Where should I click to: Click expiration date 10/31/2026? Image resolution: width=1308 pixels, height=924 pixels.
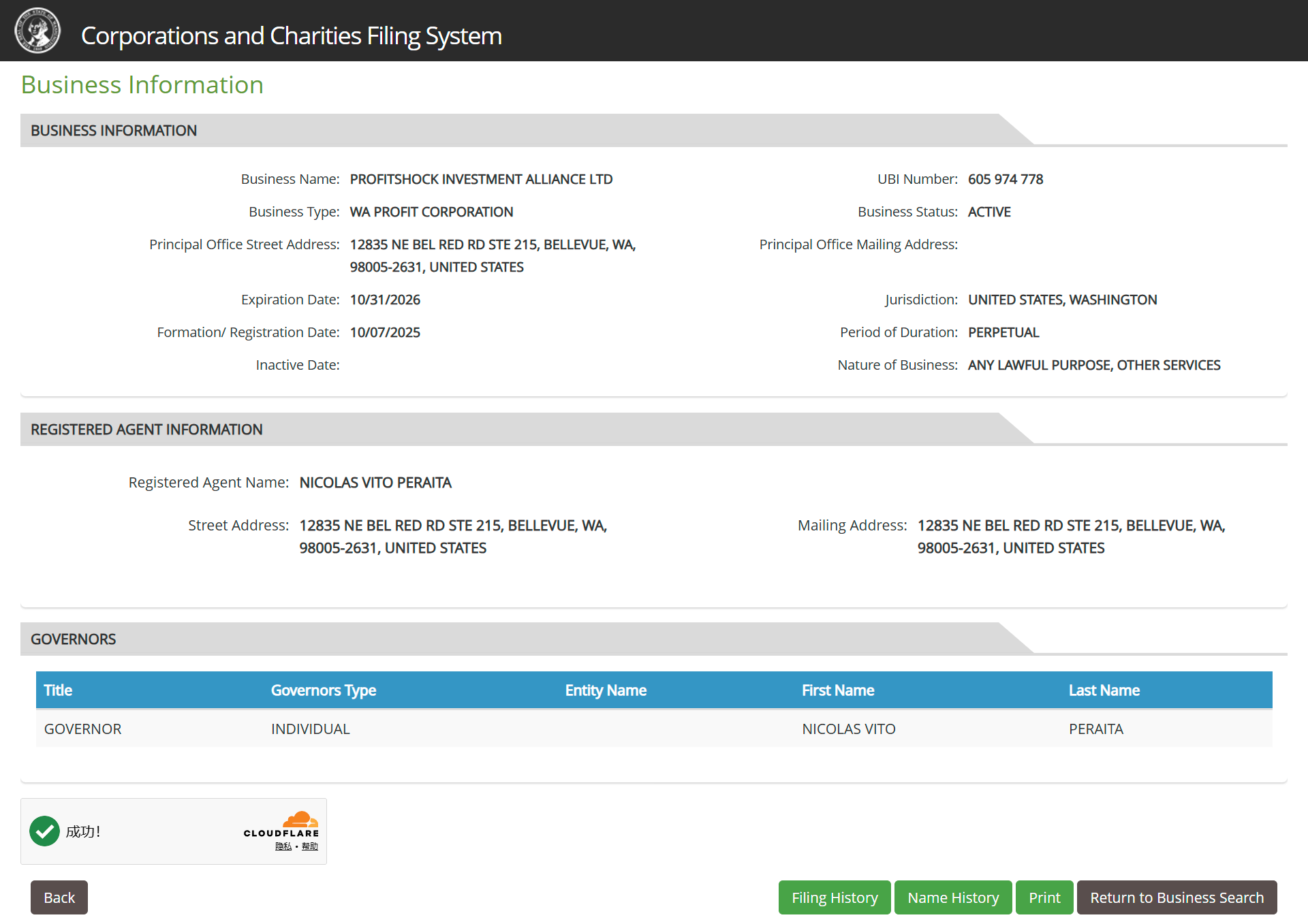click(x=385, y=300)
